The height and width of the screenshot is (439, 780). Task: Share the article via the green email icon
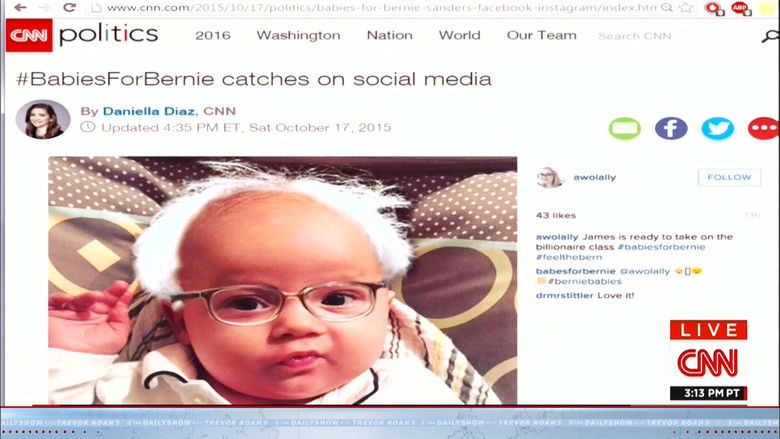624,128
